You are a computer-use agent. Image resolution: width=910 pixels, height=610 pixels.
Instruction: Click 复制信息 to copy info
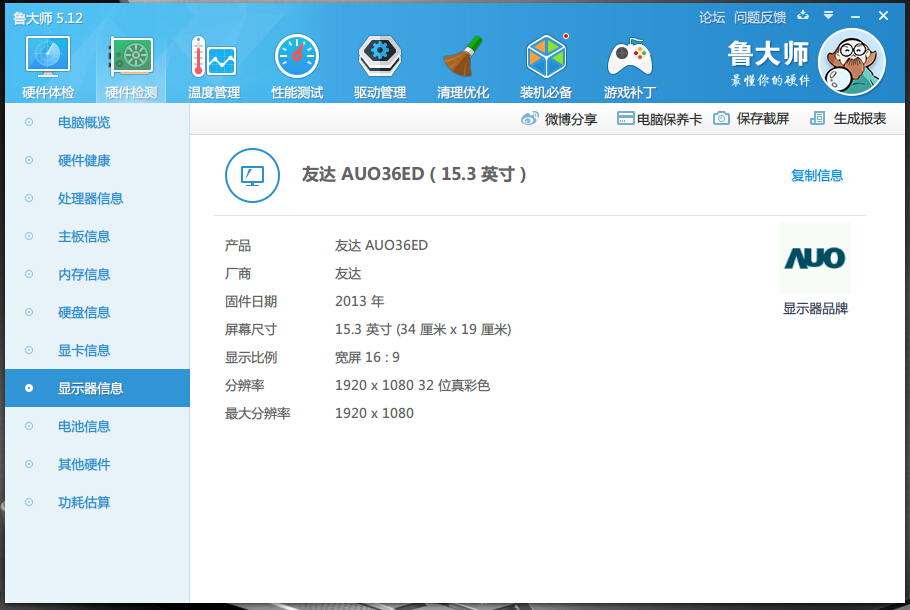pos(817,175)
